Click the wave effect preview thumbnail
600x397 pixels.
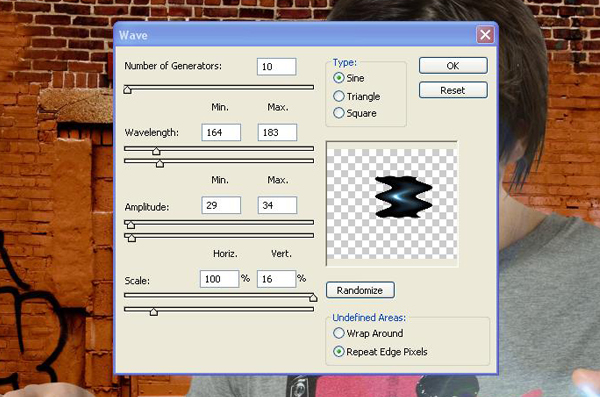click(x=392, y=203)
